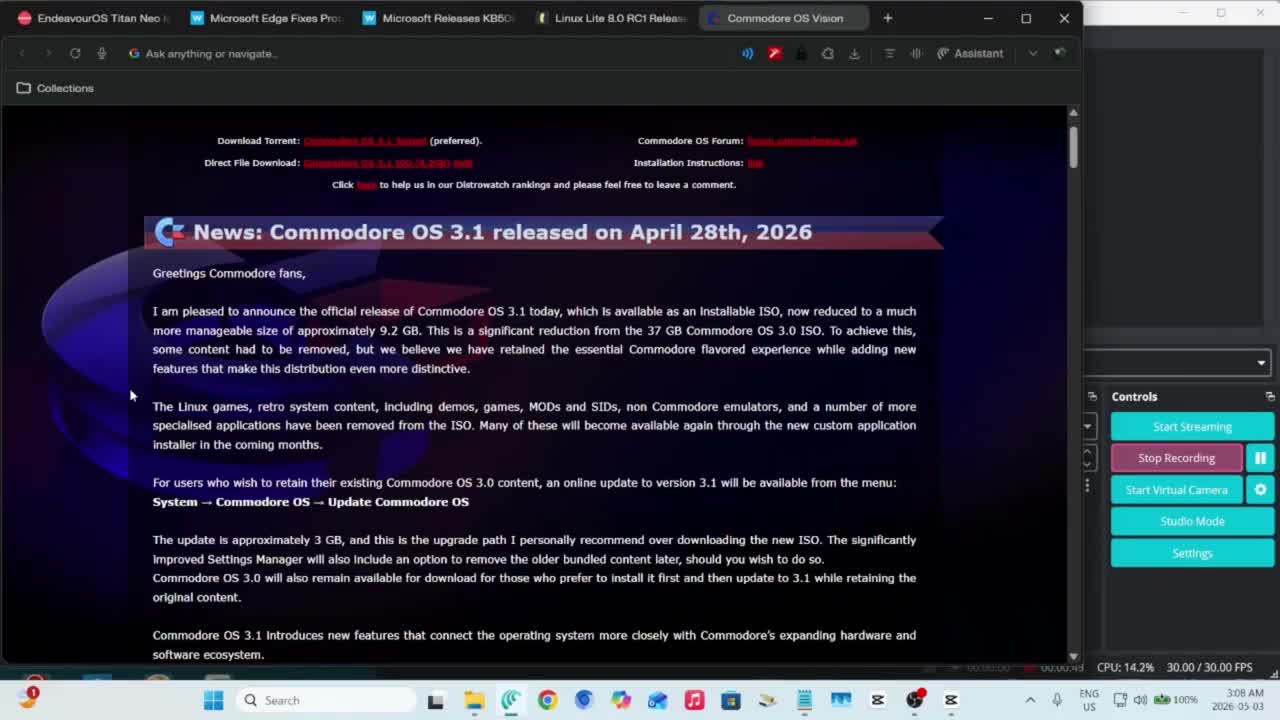Open the OBS Studio taskbar icon
Image resolution: width=1280 pixels, height=720 pixels.
pos(914,700)
